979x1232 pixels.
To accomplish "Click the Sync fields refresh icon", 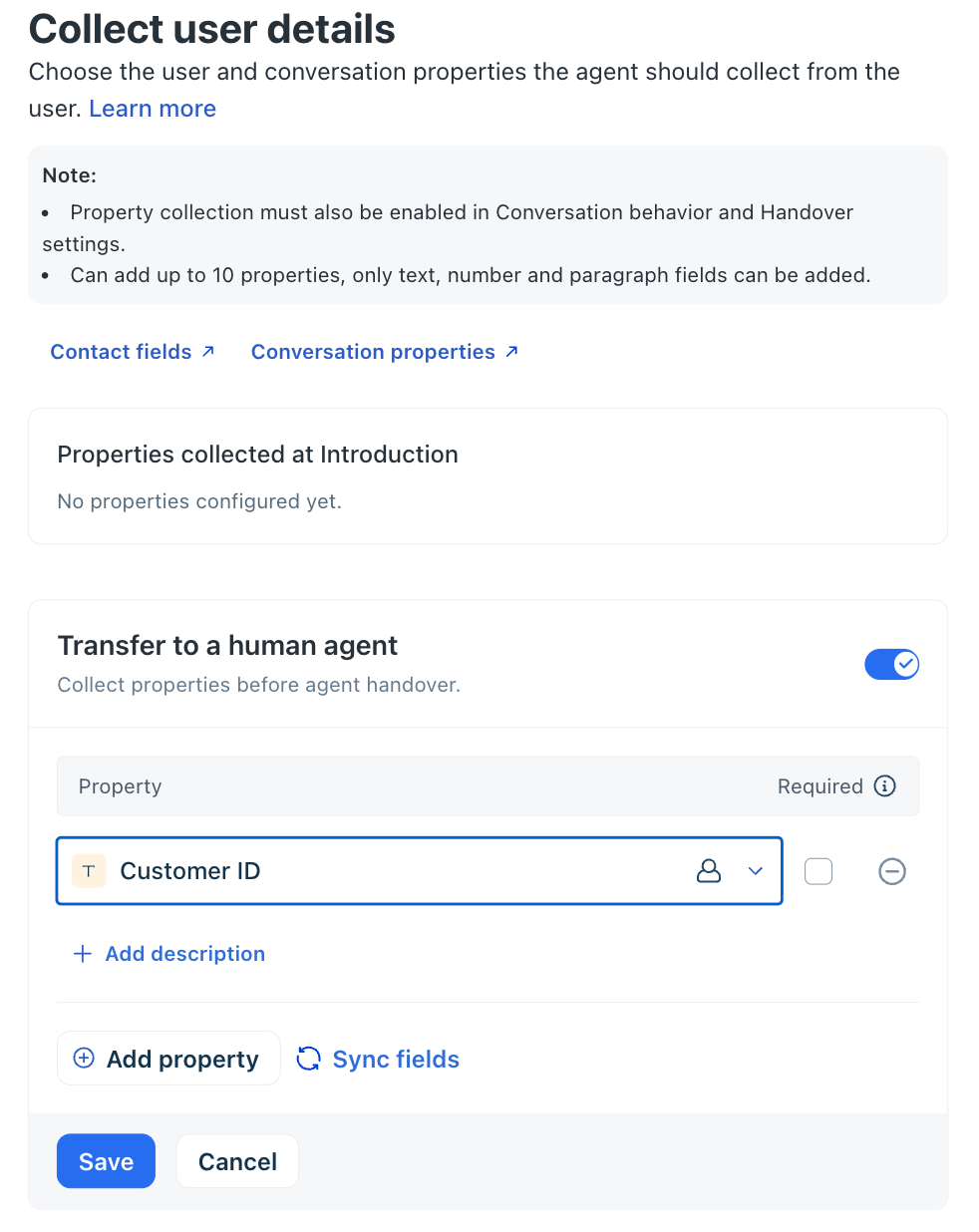I will tap(309, 1059).
